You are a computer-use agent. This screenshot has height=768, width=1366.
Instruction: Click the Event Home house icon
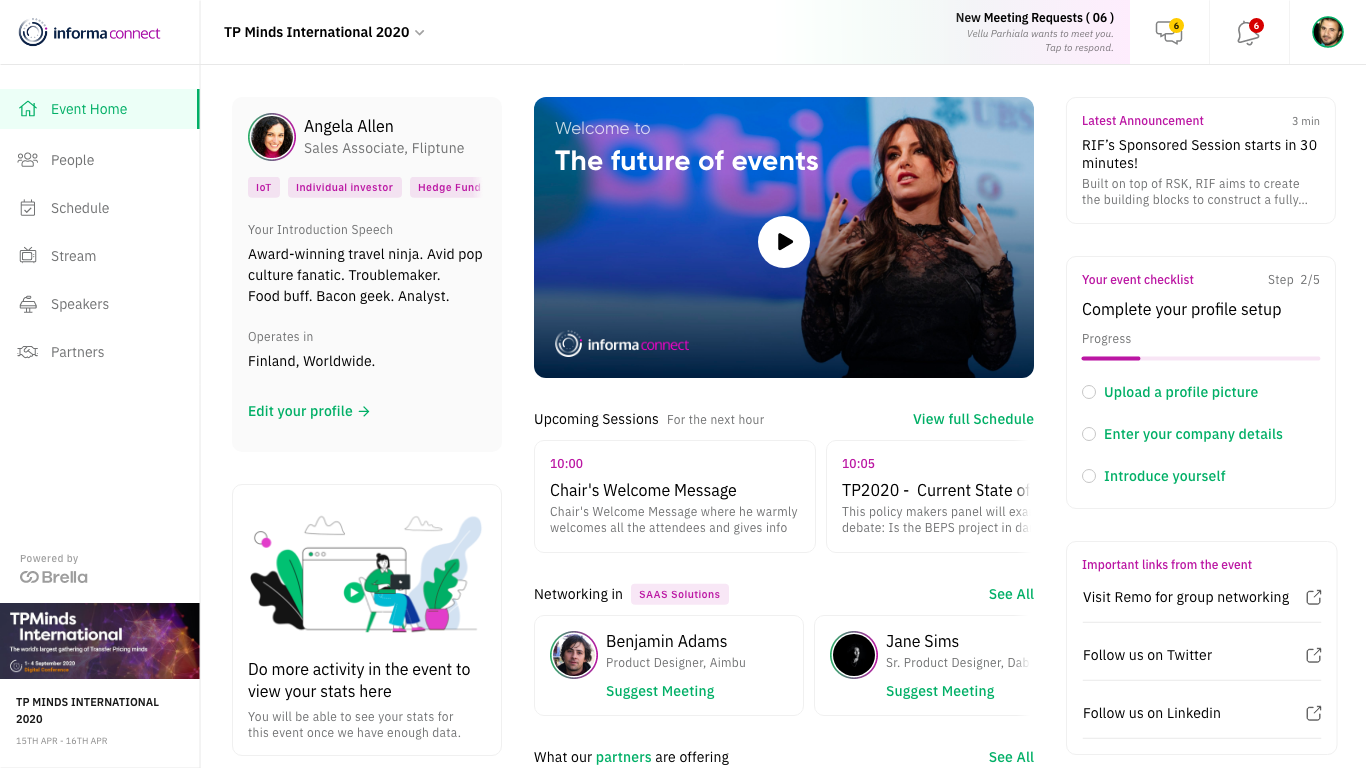tap(28, 109)
